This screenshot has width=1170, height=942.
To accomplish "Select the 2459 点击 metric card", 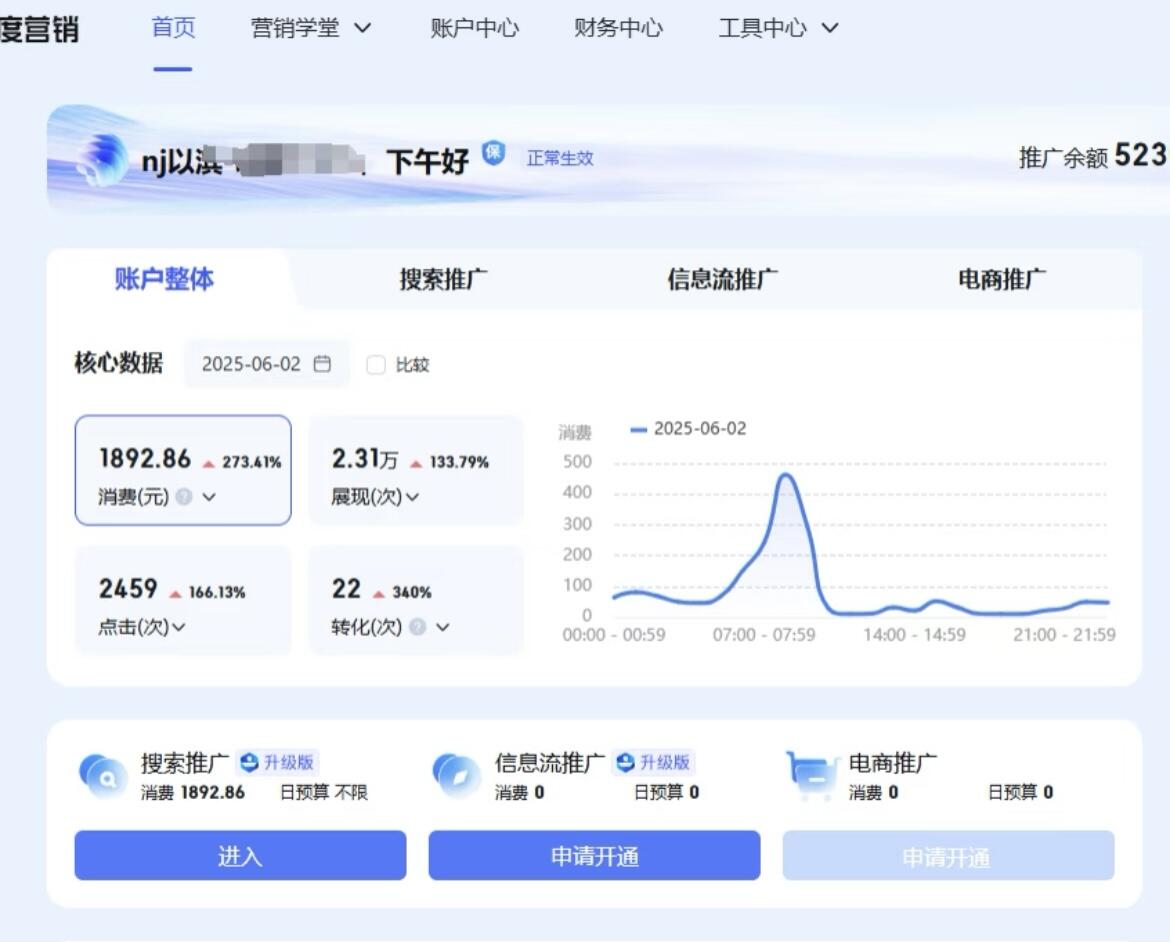I will [x=183, y=600].
